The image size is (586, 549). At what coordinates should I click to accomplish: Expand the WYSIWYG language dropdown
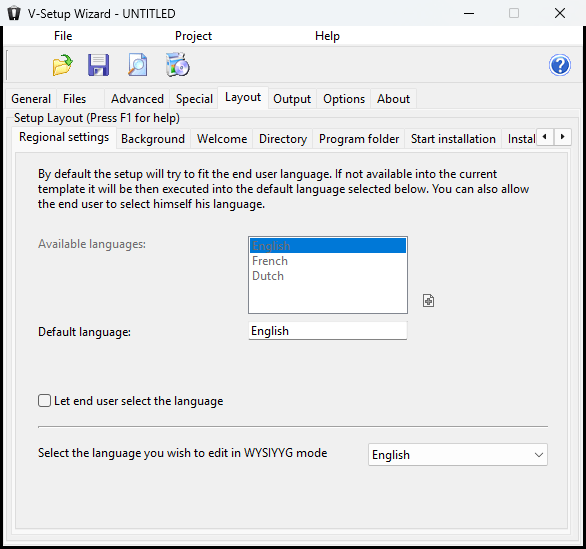click(x=458, y=454)
